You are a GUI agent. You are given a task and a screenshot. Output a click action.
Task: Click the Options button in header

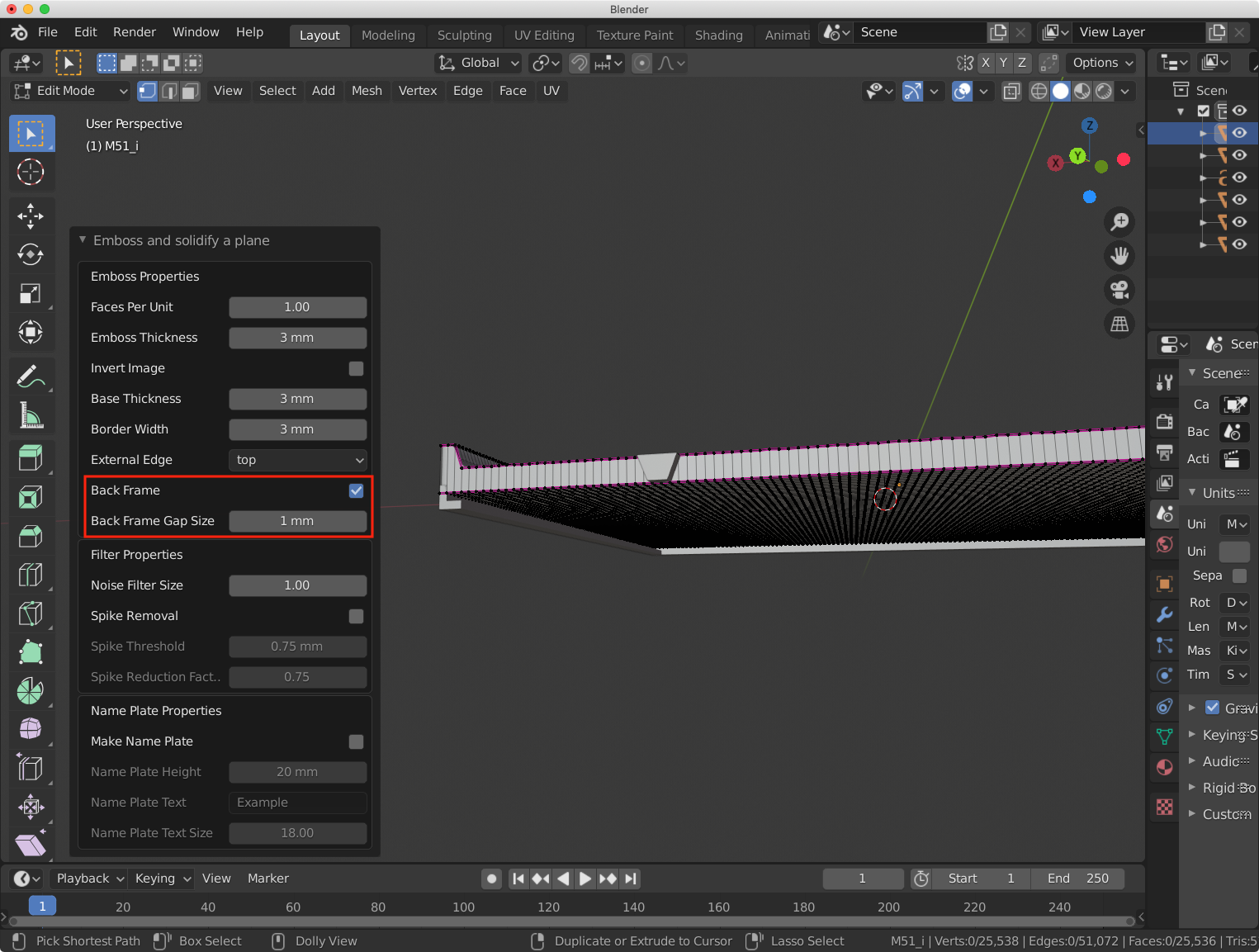click(x=1102, y=63)
